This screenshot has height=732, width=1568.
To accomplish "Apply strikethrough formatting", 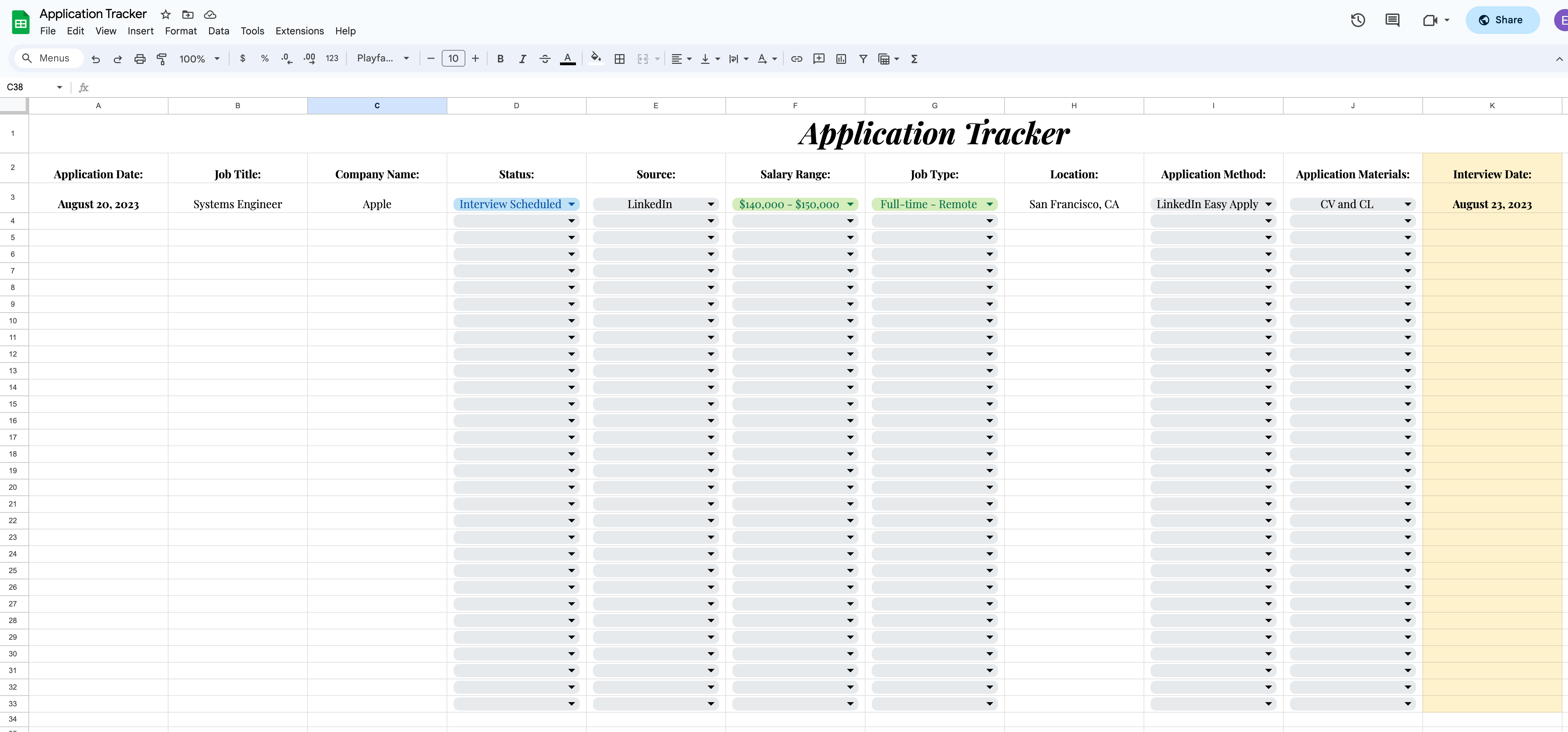I will [545, 59].
